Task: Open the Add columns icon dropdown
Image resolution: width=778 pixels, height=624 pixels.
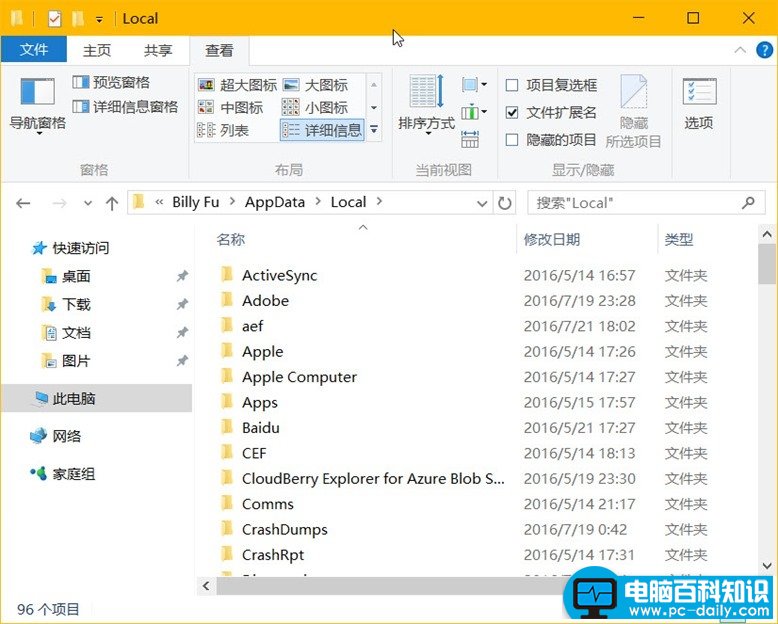Action: coord(474,112)
